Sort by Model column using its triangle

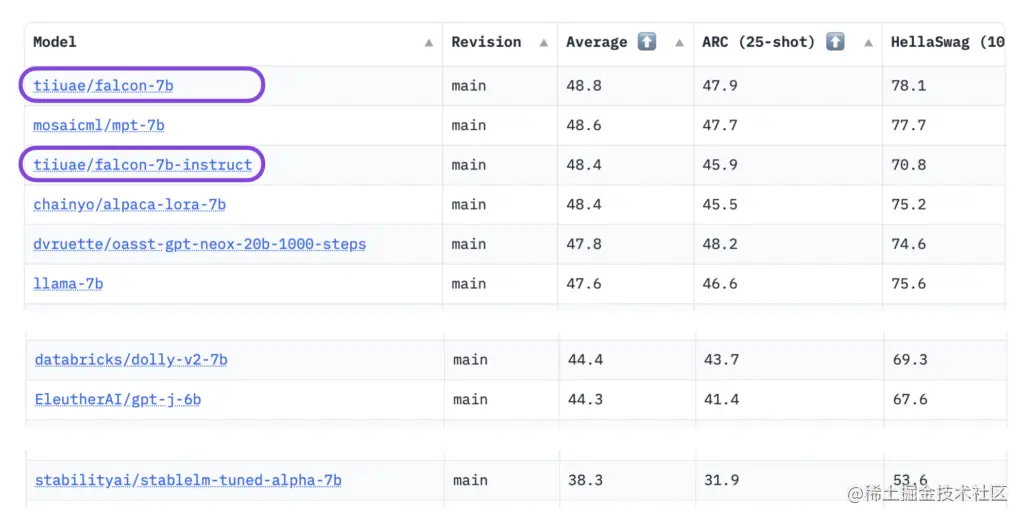pyautogui.click(x=428, y=43)
